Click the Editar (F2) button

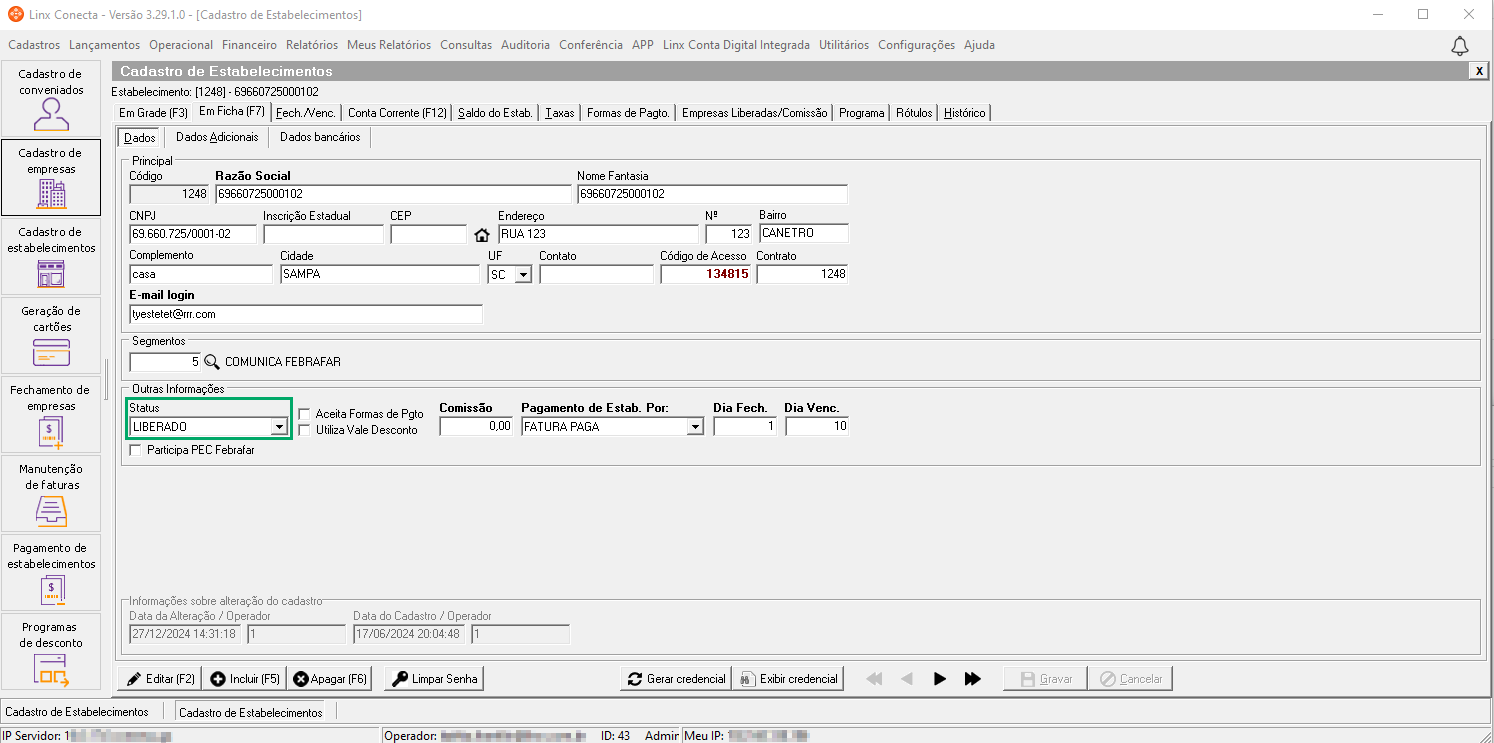pos(159,679)
